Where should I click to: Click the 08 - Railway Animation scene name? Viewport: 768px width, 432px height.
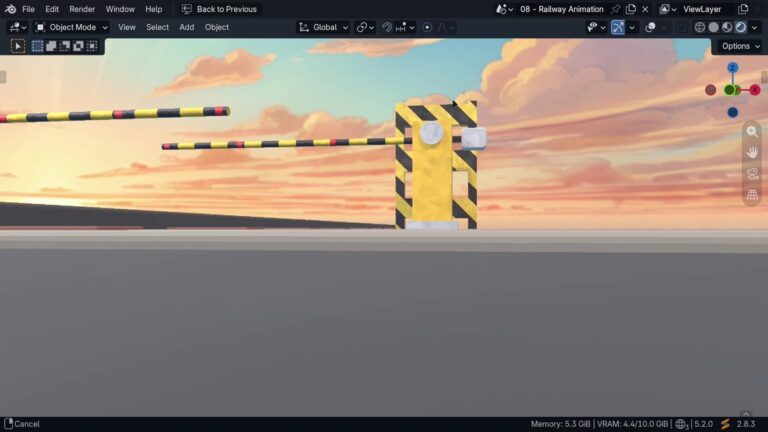pos(561,9)
